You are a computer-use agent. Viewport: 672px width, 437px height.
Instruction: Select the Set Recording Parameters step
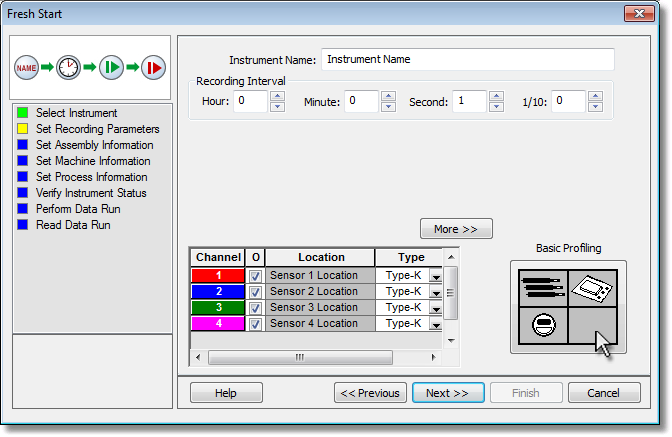tap(98, 129)
